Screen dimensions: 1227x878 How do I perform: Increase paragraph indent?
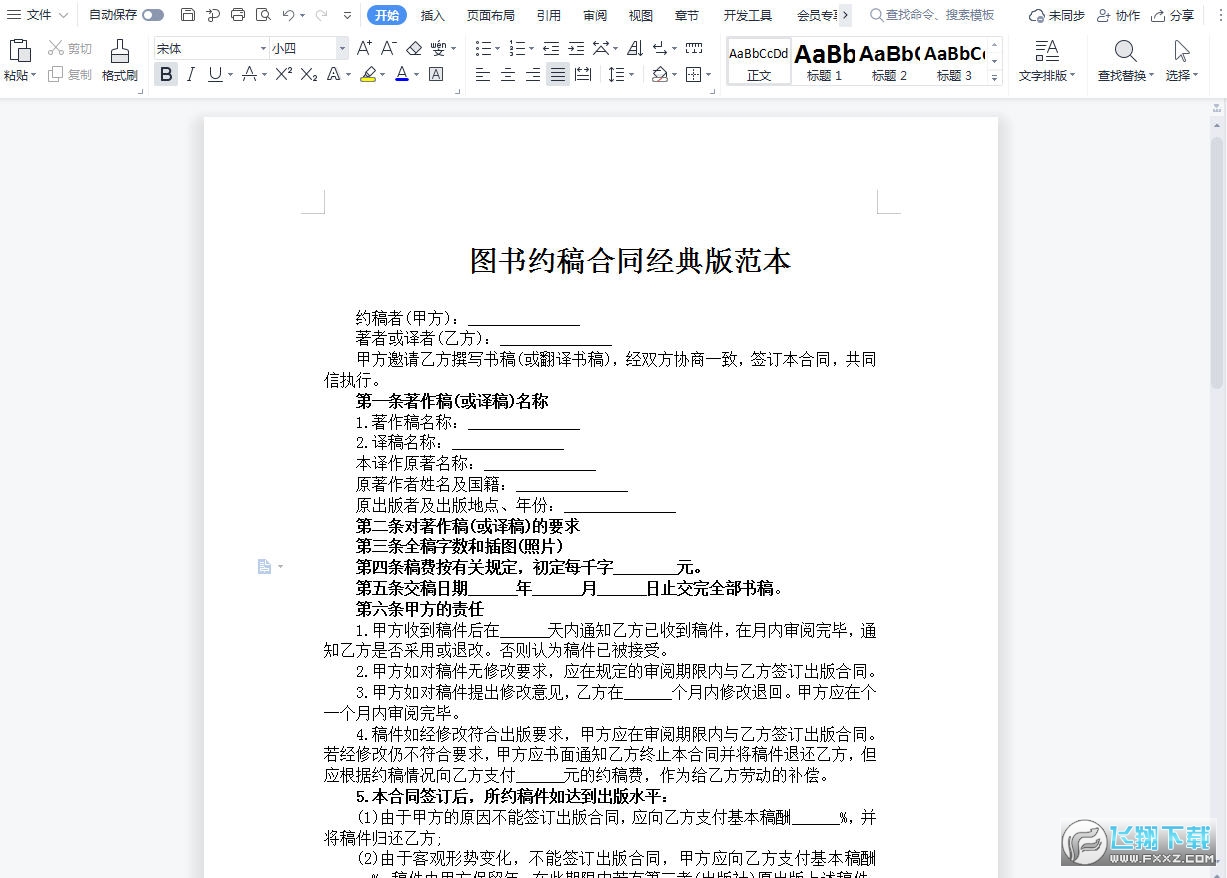[575, 48]
